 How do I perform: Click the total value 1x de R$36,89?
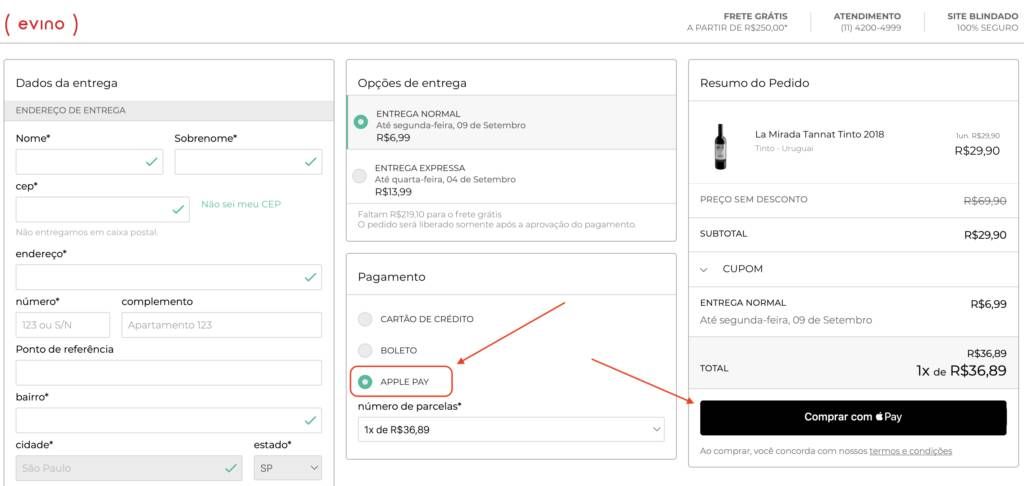(x=961, y=371)
